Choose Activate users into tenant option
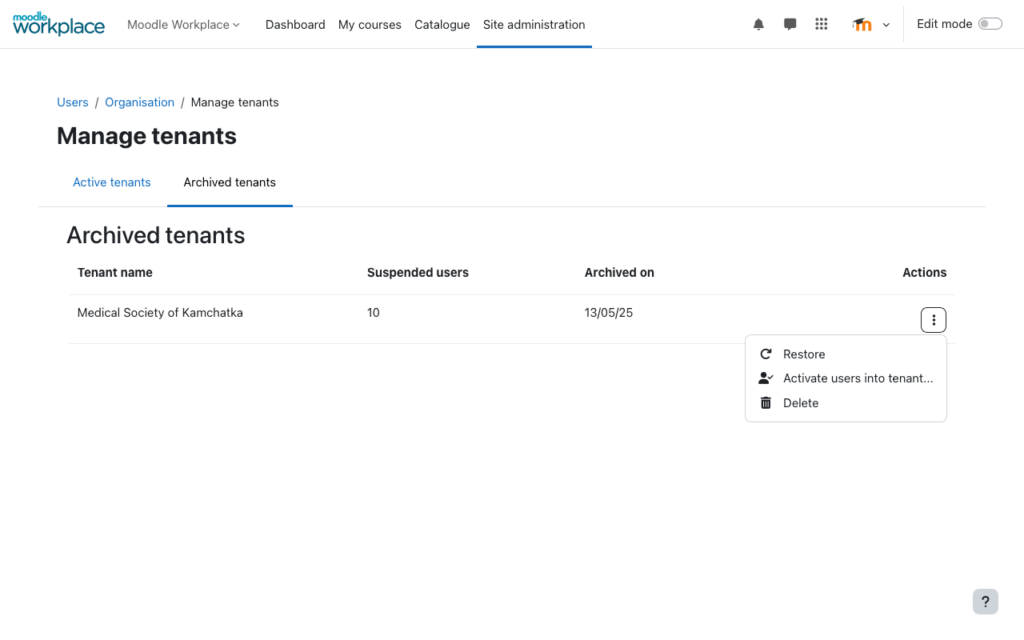Screen dimensions: 1024x640 pyautogui.click(x=857, y=378)
